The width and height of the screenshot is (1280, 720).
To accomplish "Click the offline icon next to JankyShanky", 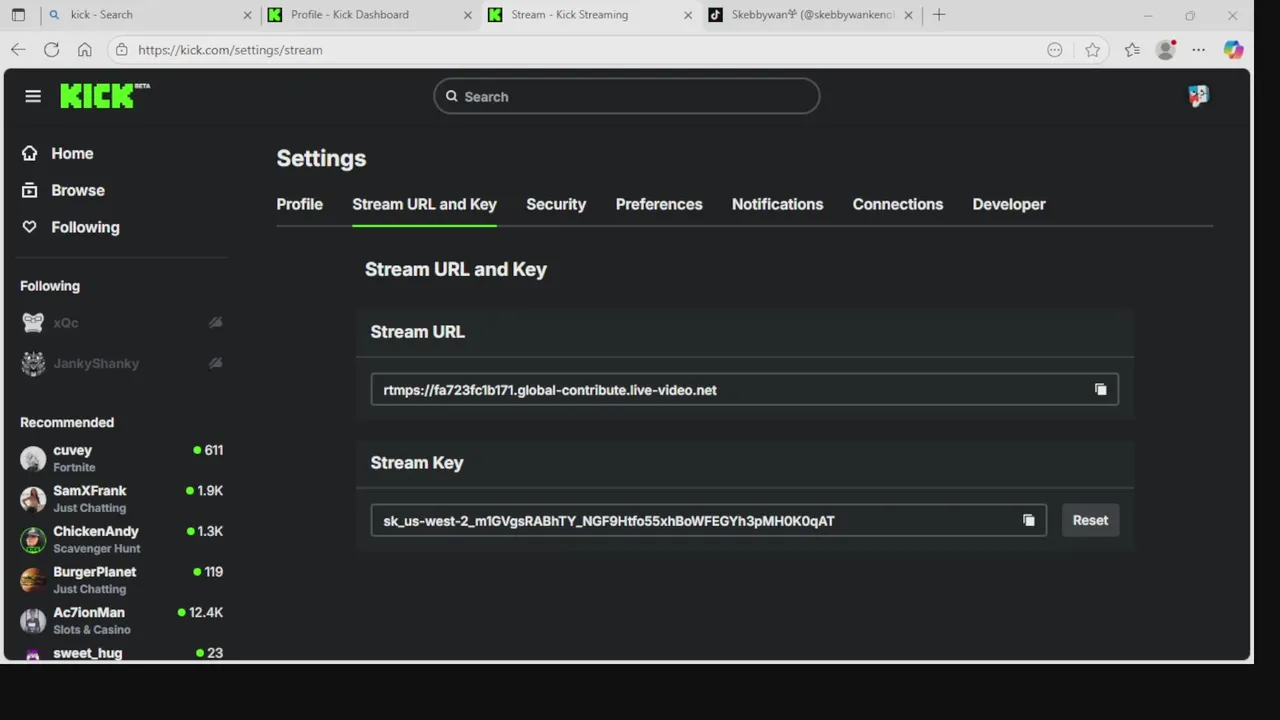I will point(215,363).
